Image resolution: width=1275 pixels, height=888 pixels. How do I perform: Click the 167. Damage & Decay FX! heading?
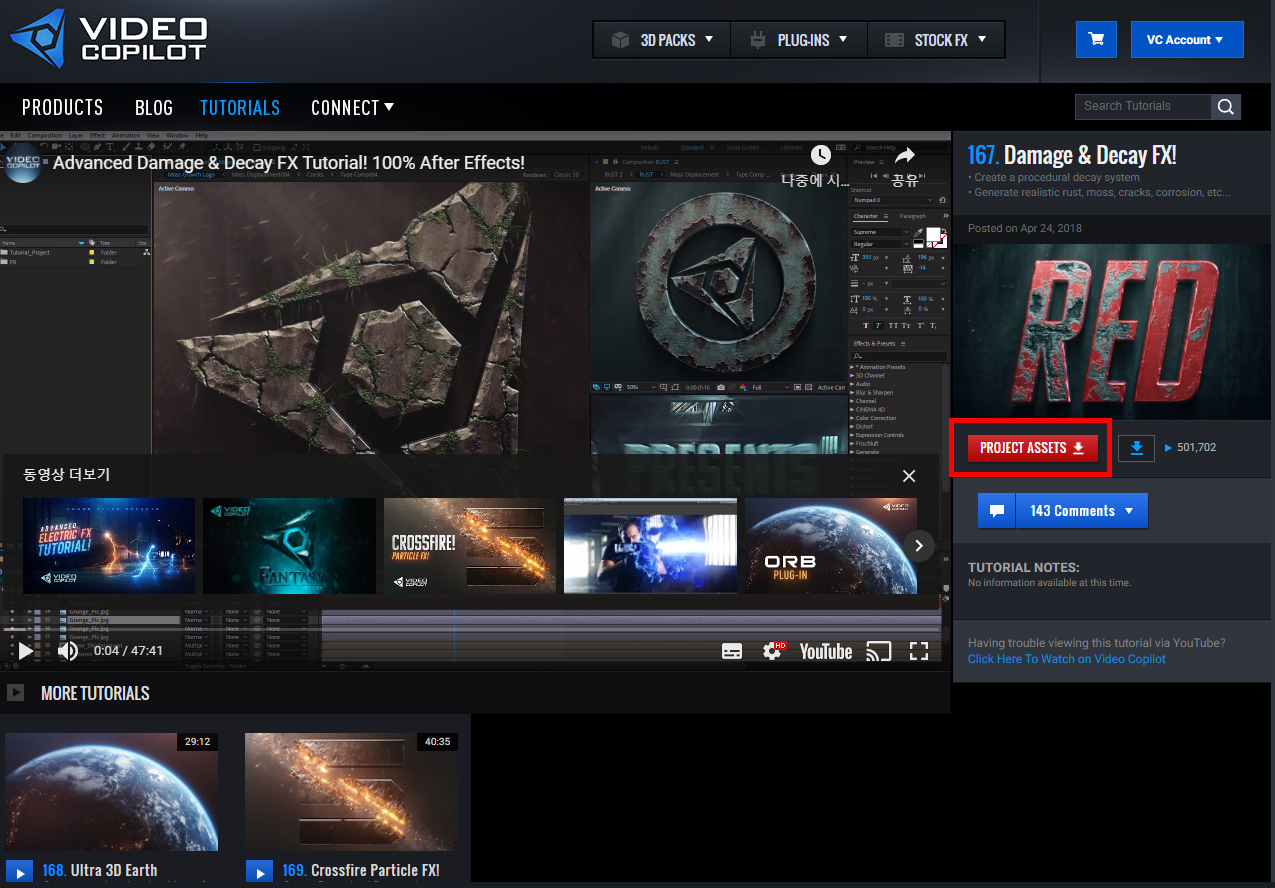click(x=1072, y=155)
